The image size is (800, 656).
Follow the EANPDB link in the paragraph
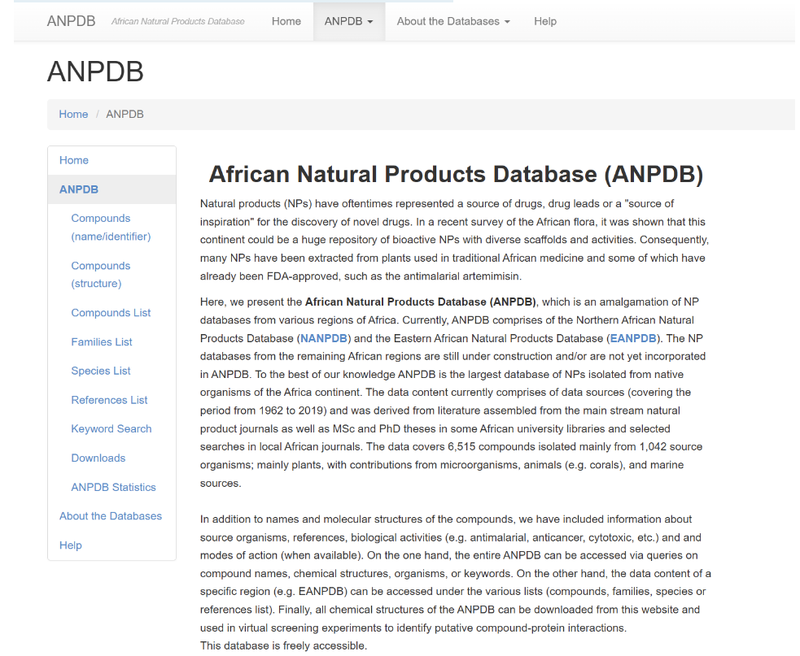[x=633, y=338]
